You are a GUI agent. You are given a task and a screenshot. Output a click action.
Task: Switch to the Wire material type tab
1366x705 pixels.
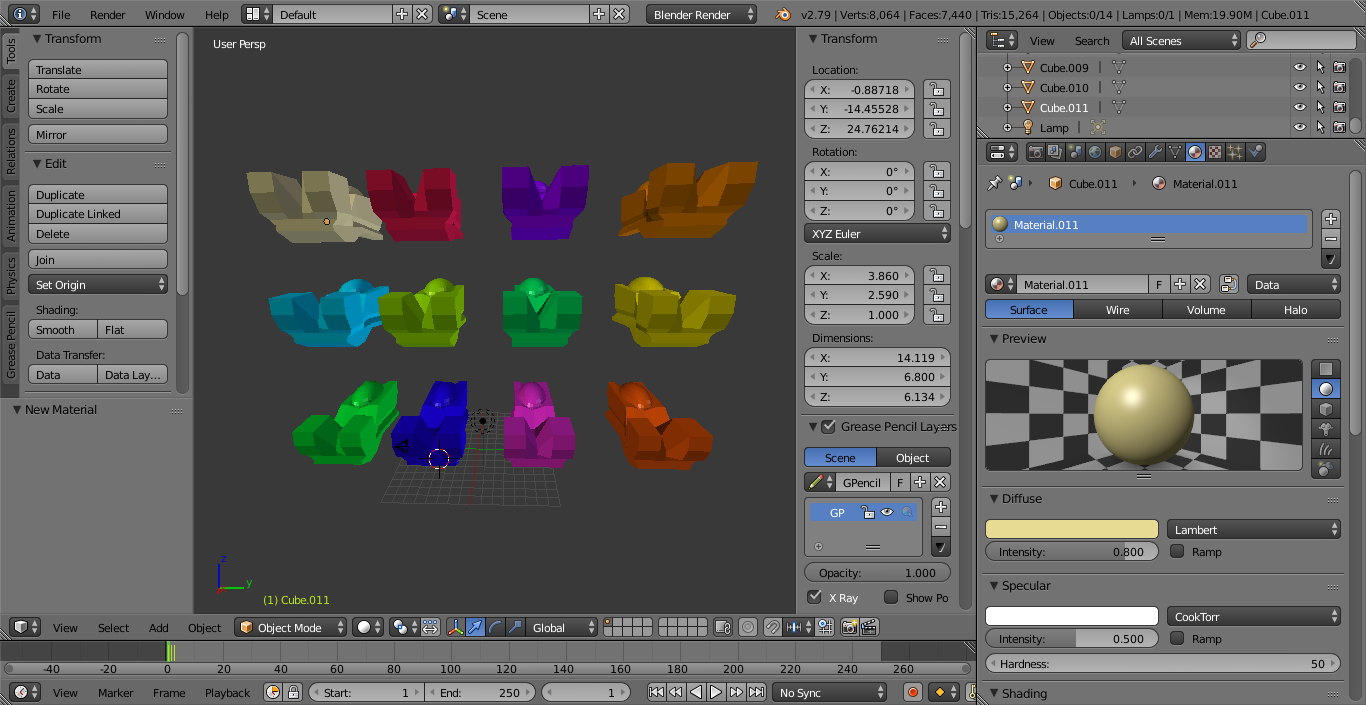[1117, 310]
